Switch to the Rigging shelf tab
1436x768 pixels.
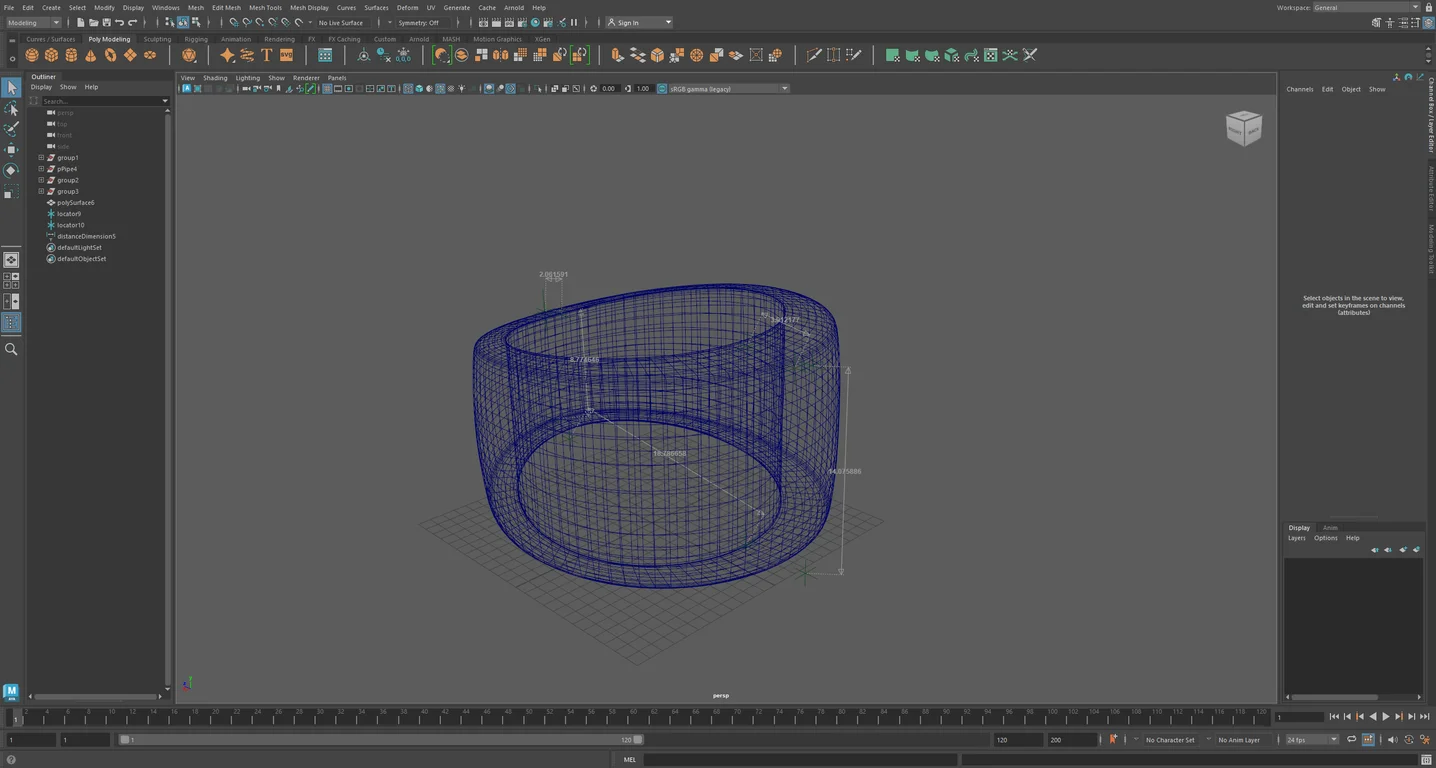click(196, 39)
